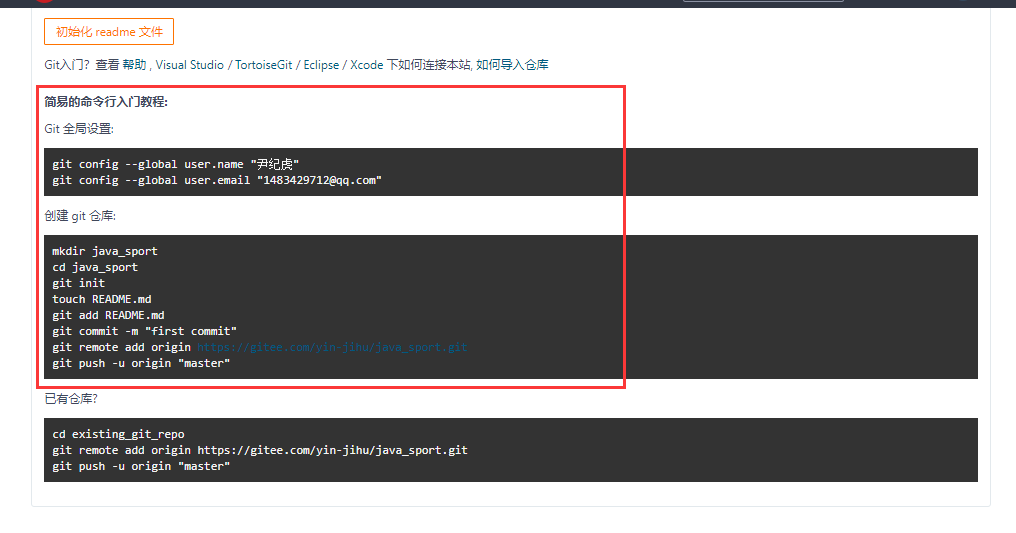Open the Visual Studio guide link
Screen dimensions: 1016x533
tap(189, 65)
